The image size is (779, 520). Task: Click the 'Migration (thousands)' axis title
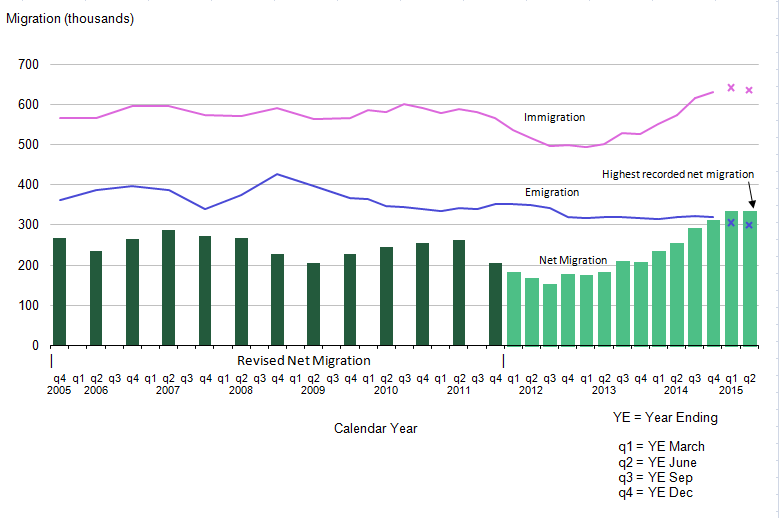[70, 19]
